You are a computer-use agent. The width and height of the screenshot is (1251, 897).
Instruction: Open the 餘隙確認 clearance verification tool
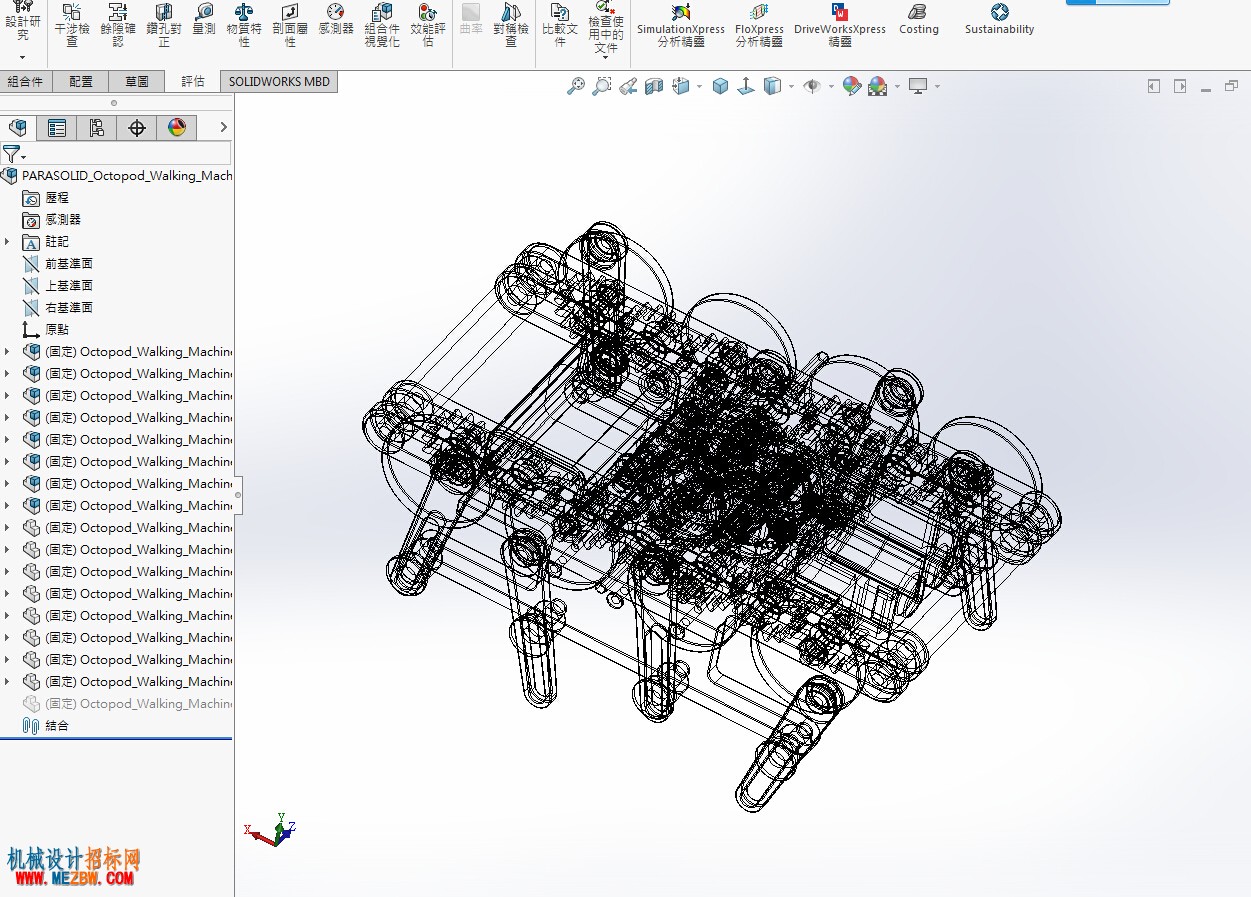tap(118, 25)
